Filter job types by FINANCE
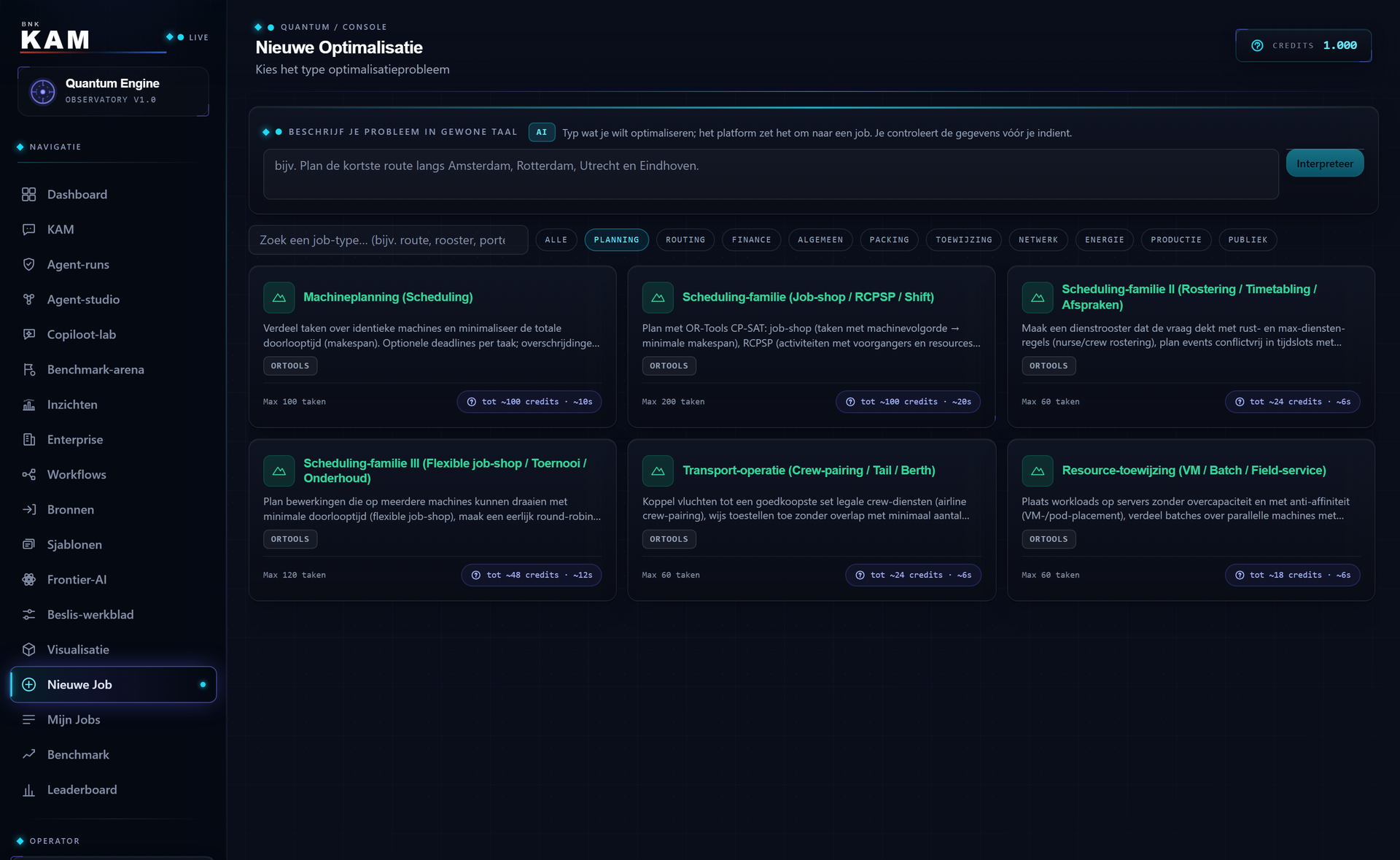1400x860 pixels. point(751,240)
